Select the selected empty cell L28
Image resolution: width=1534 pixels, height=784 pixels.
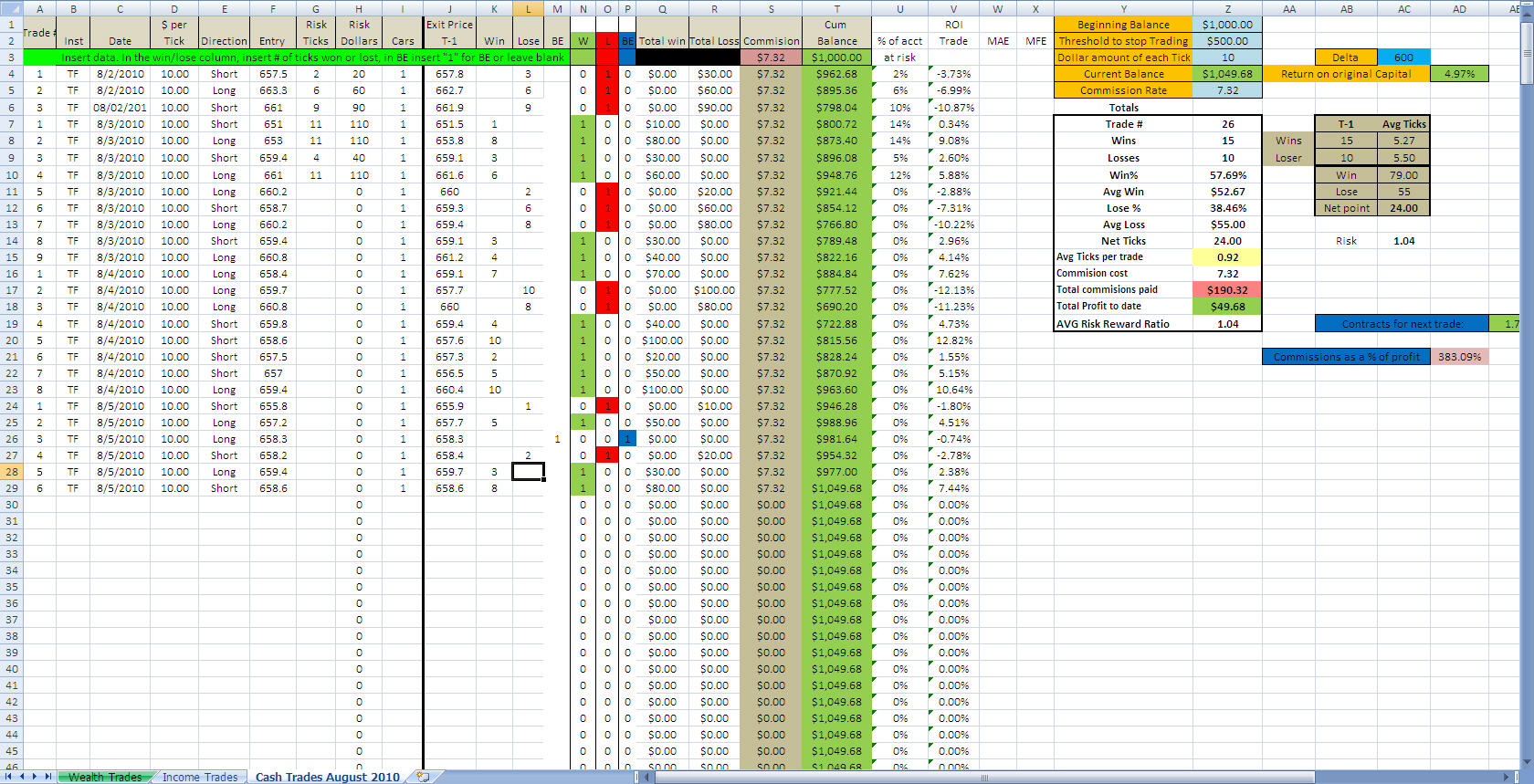[x=528, y=472]
